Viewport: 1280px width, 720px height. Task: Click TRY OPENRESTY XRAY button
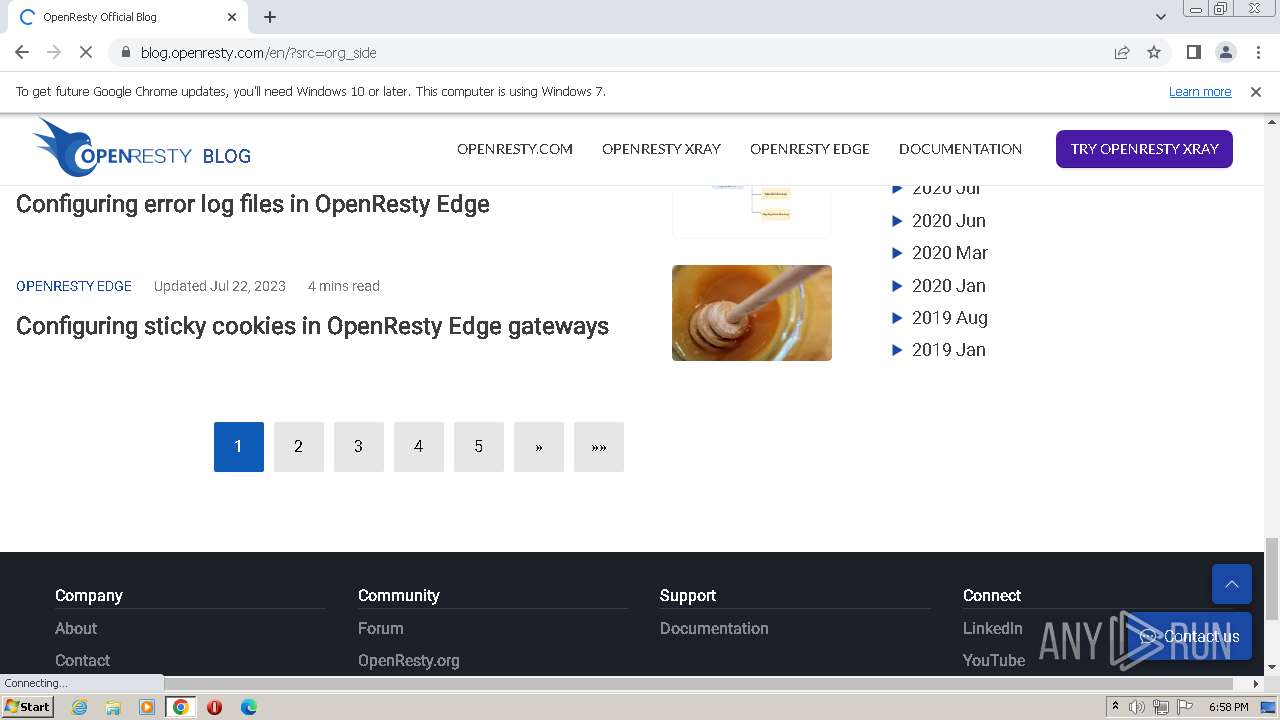click(1144, 149)
